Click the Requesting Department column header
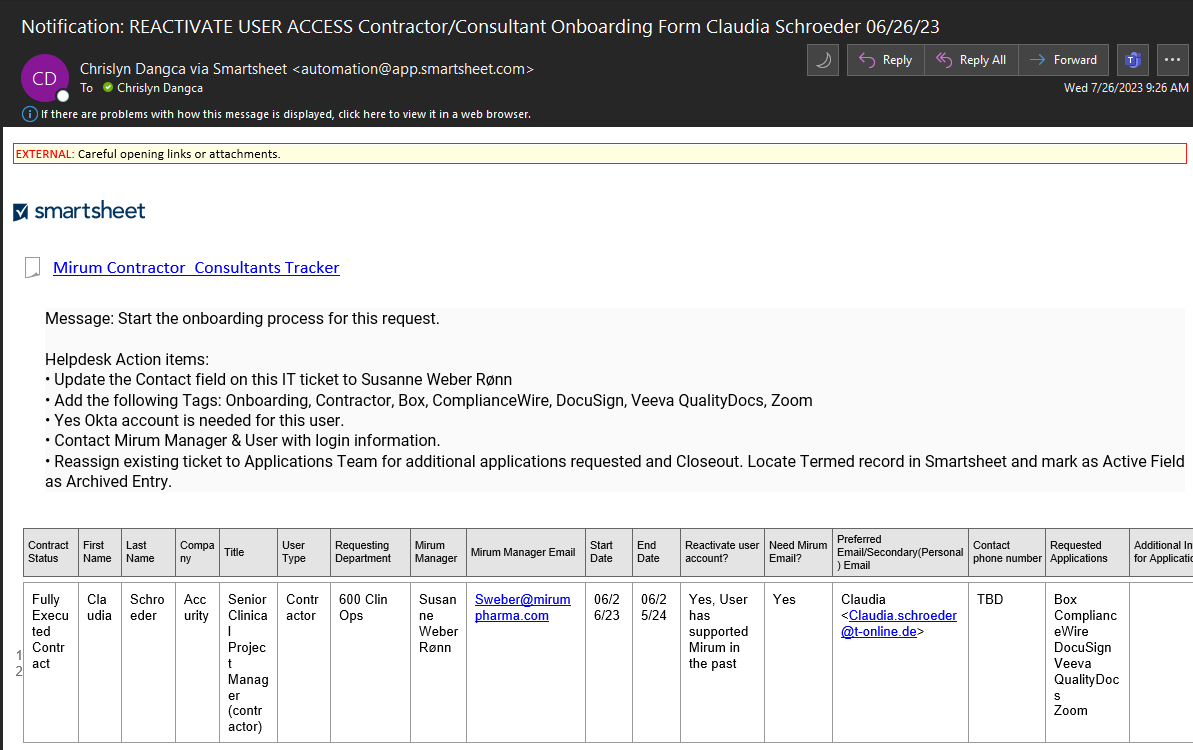1193x750 pixels. (371, 551)
